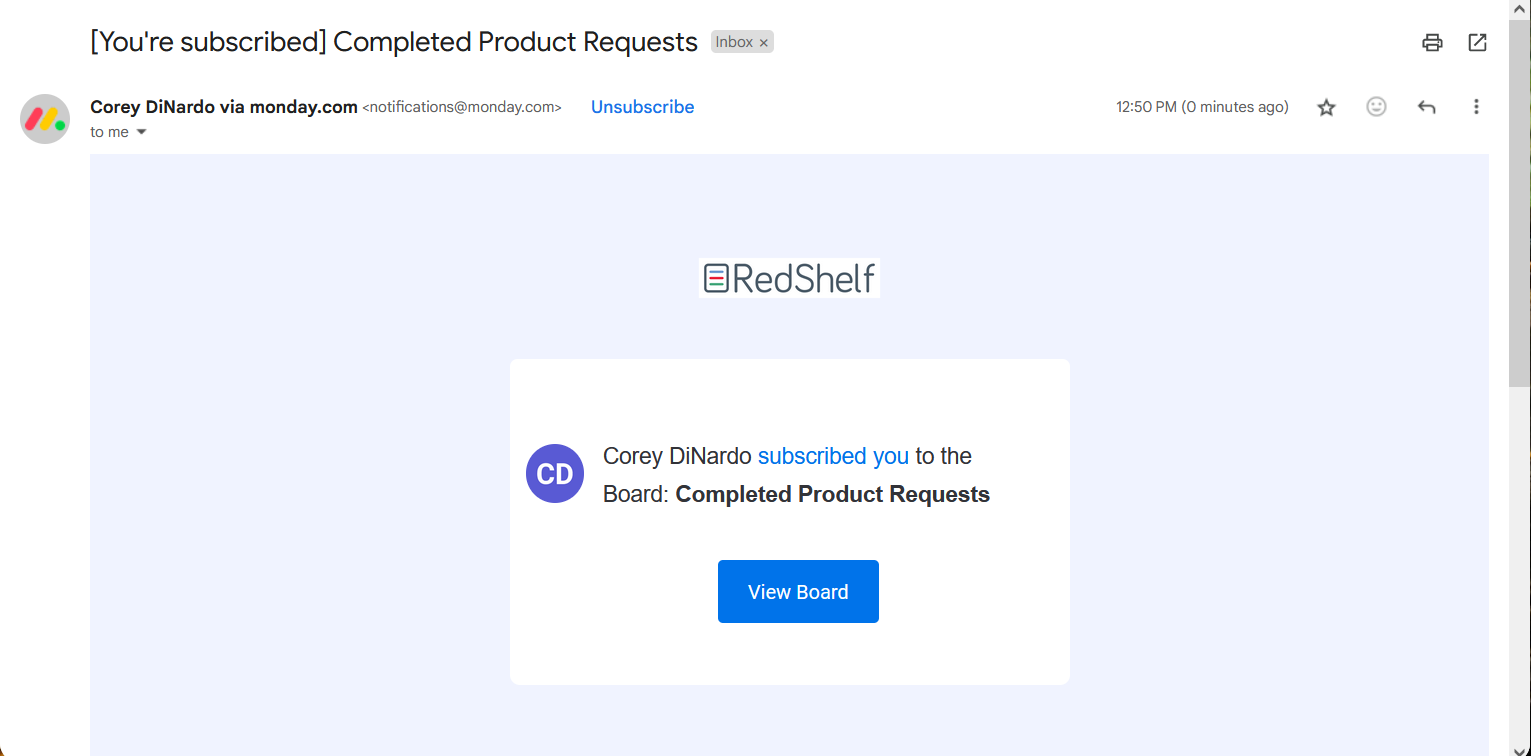Viewport: 1531px width, 756px height.
Task: Click the monday.com sender profile picture
Action: [x=45, y=119]
